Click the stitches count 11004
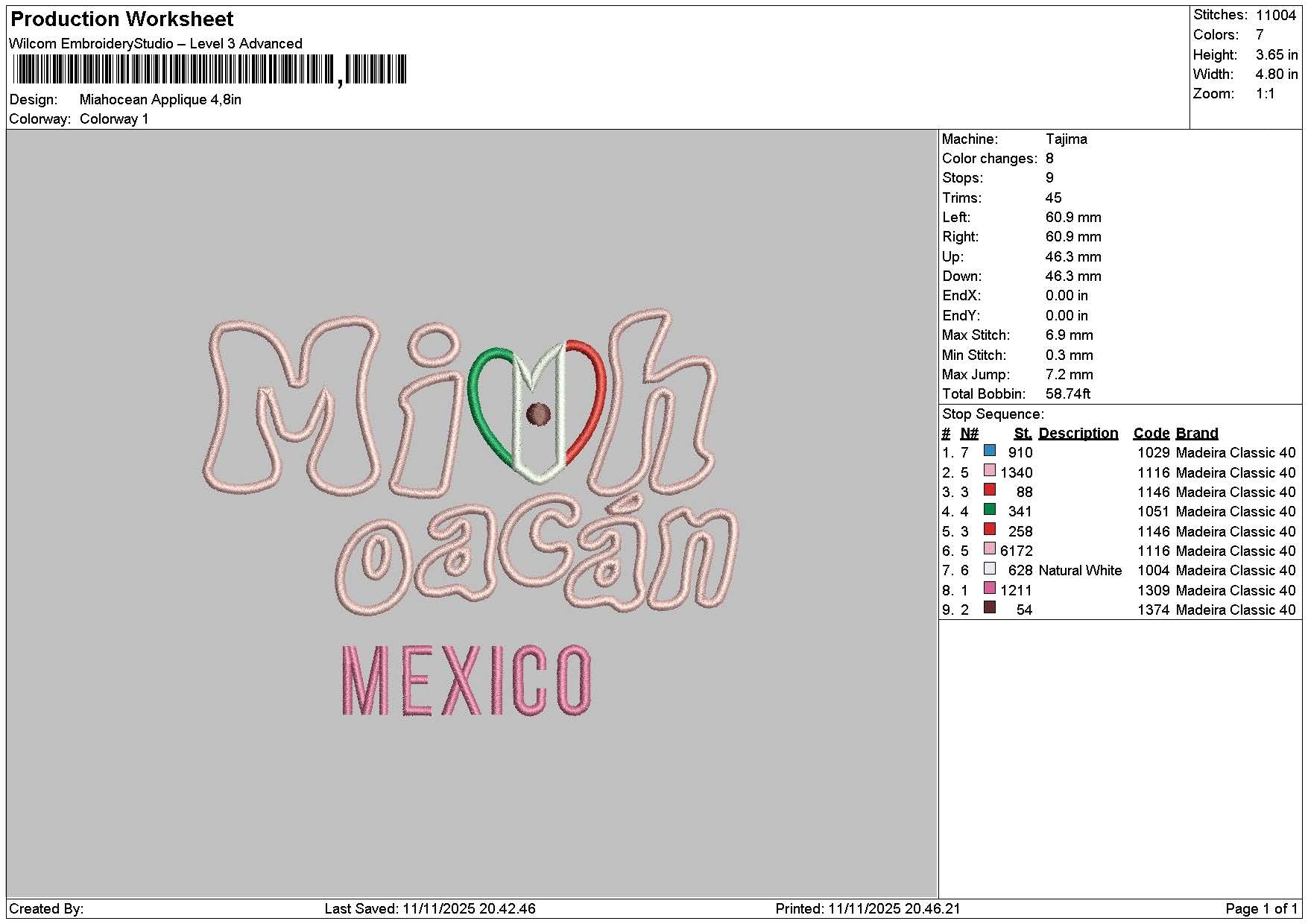 click(1276, 15)
